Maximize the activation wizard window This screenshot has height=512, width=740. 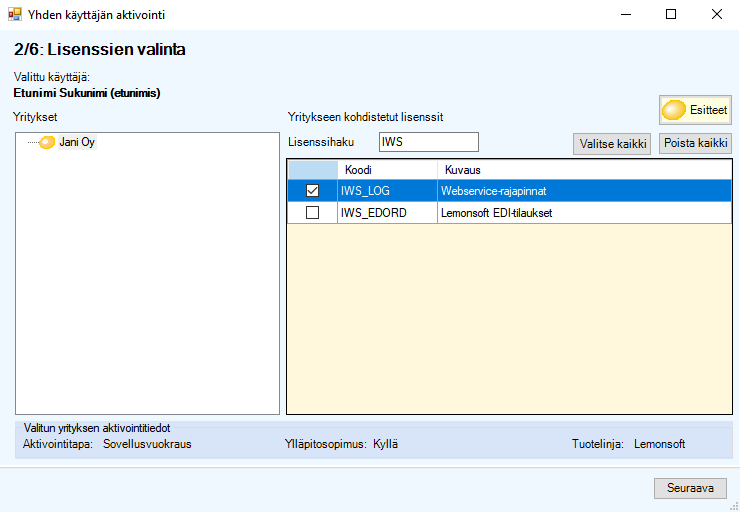coord(671,15)
